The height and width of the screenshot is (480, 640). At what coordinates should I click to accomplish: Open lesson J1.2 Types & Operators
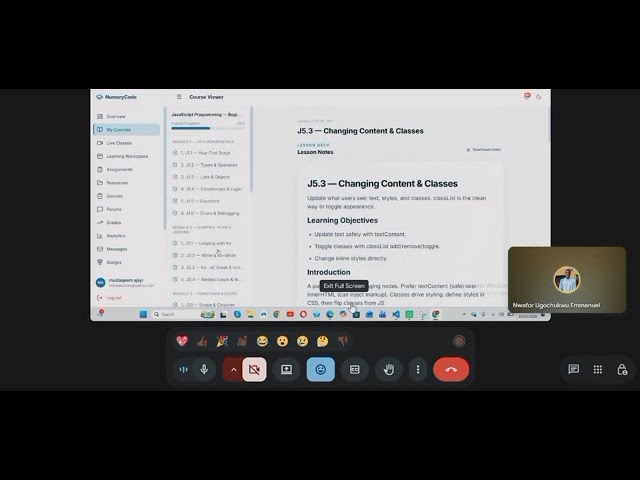tap(208, 165)
